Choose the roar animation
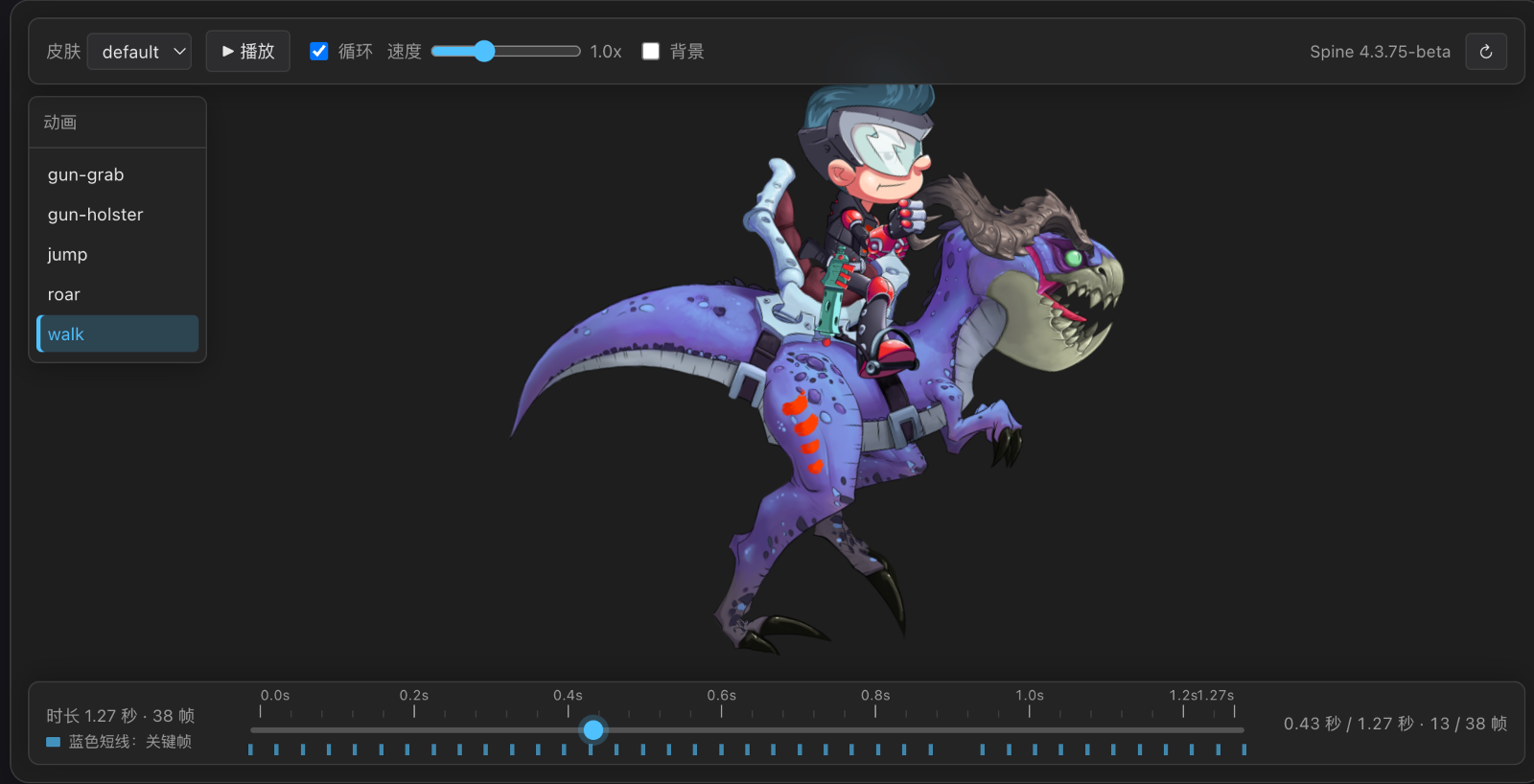The width and height of the screenshot is (1534, 784). [x=118, y=295]
